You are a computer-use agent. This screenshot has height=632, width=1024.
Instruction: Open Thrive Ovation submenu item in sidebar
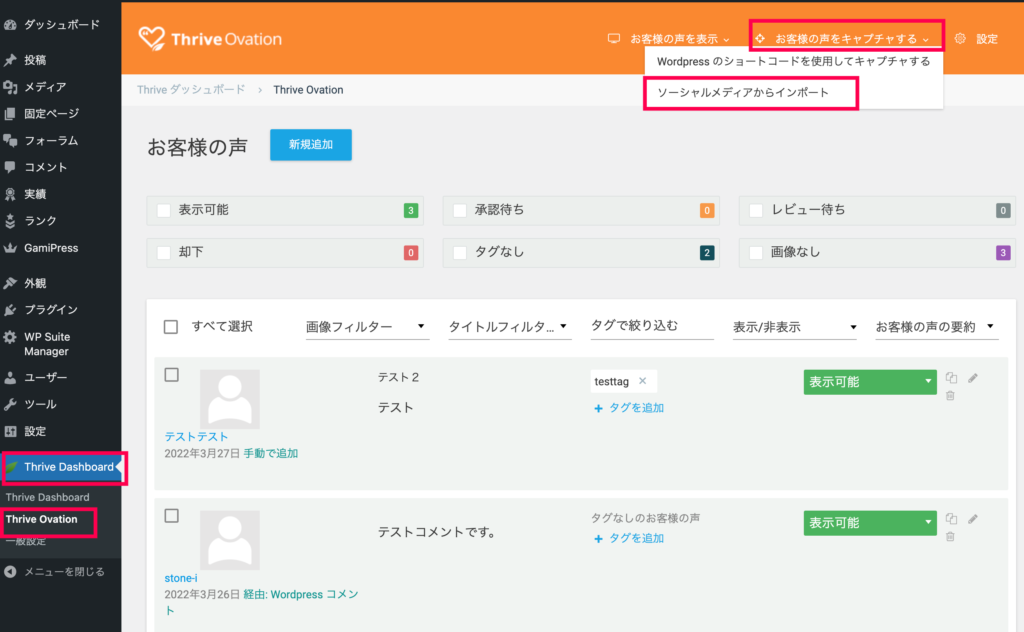click(x=42, y=520)
